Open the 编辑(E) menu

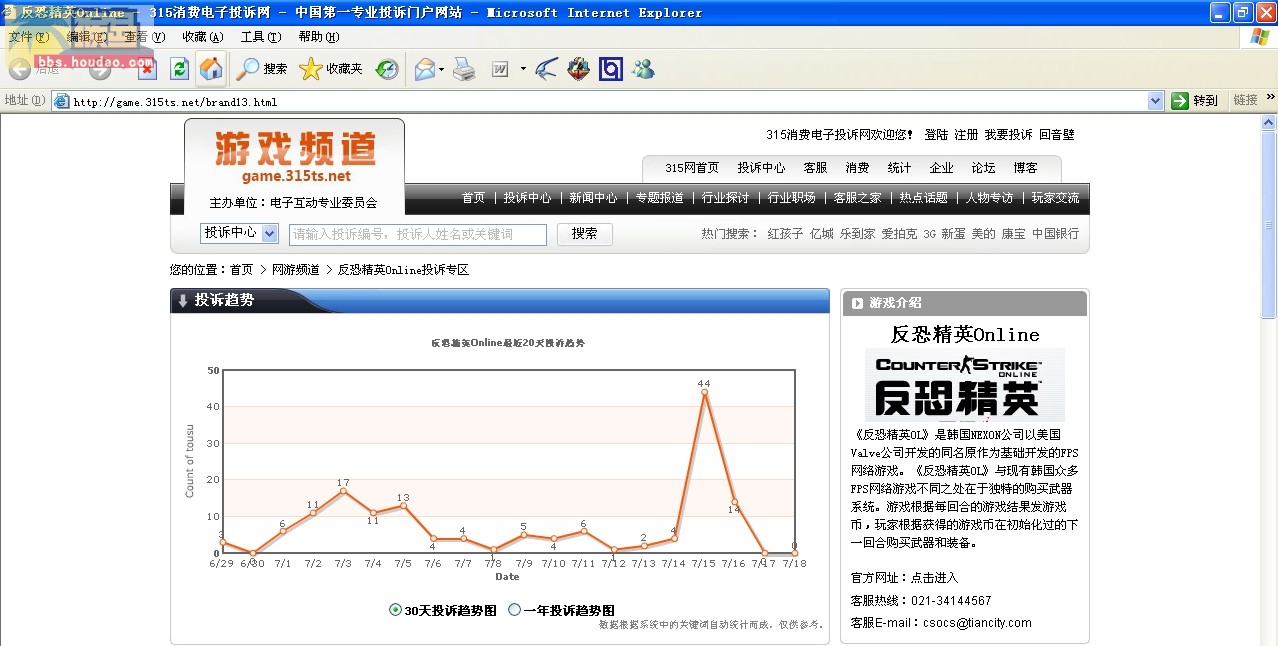87,37
